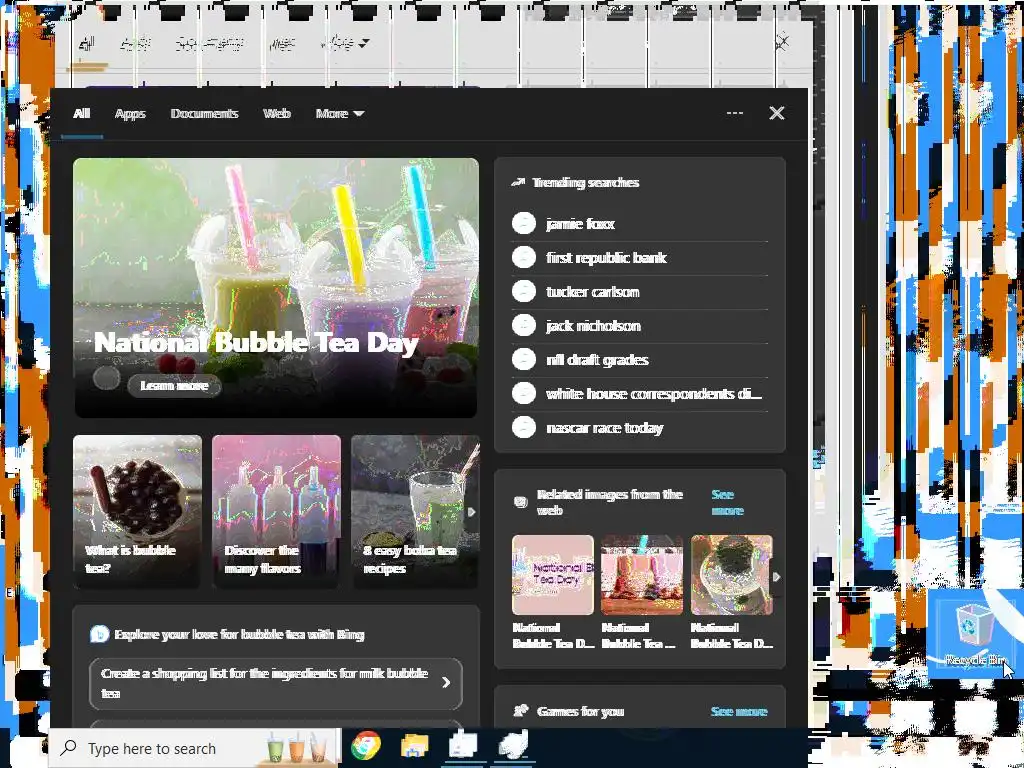The image size is (1024, 768).
Task: Click the Related images section icon
Action: pos(520,502)
